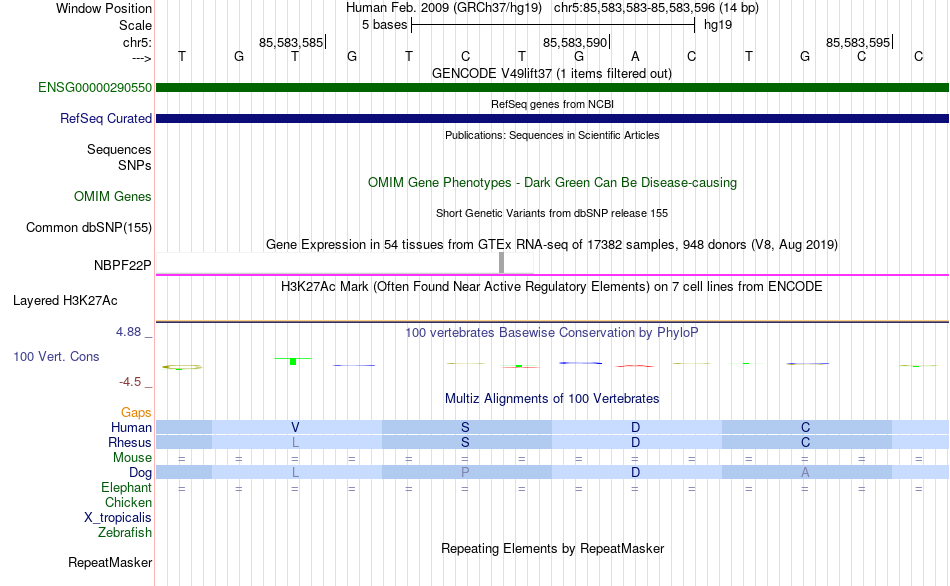Viewport: 950px width, 586px height.
Task: Click the SNPs track label
Action: [135, 165]
